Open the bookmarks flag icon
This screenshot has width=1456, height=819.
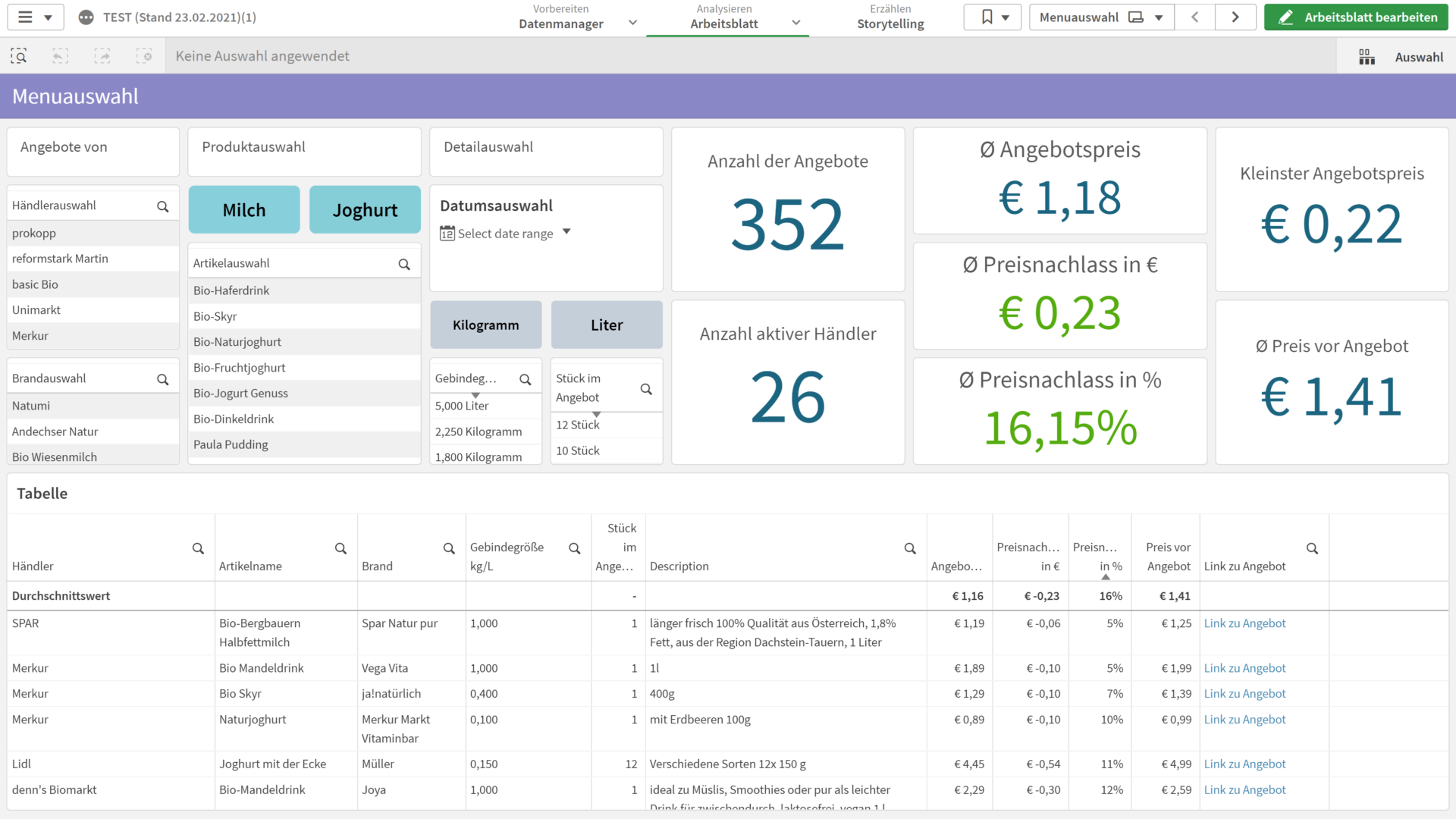coord(987,17)
